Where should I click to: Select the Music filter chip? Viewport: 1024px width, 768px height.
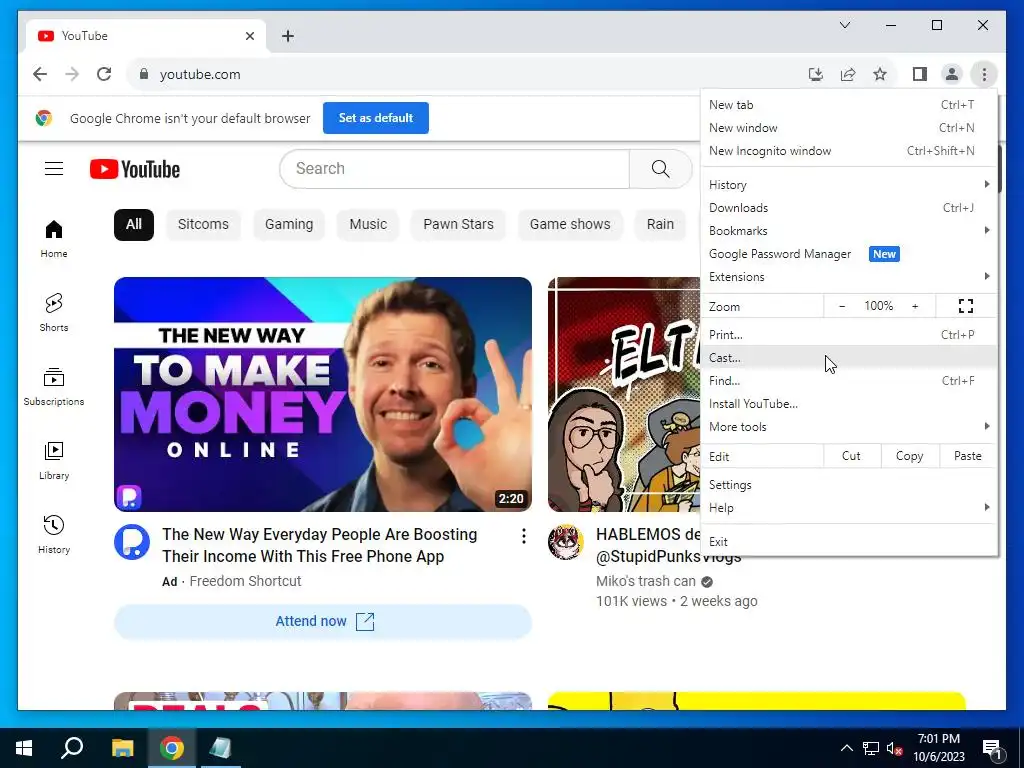pyautogui.click(x=368, y=225)
